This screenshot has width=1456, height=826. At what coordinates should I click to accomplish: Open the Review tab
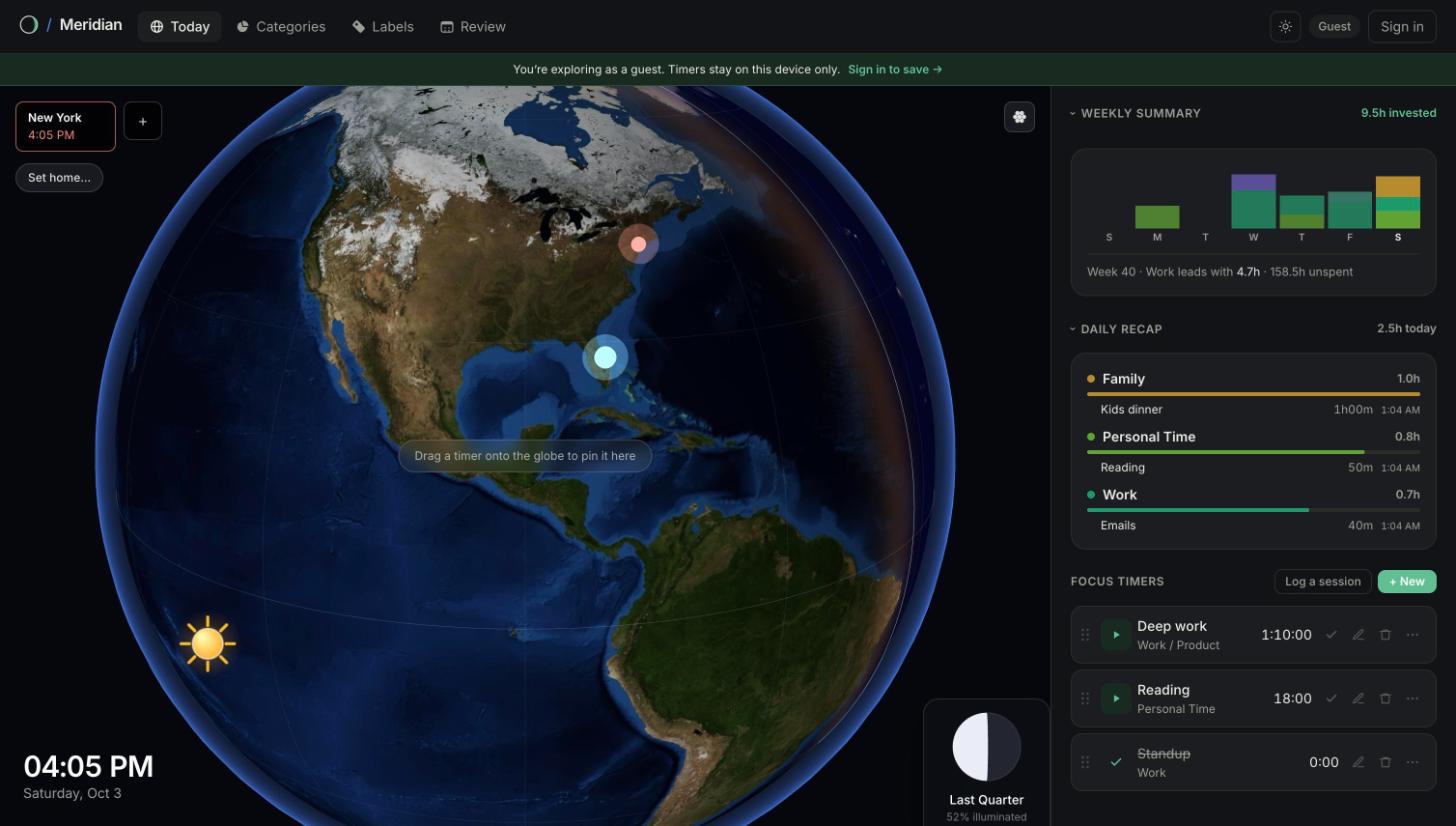click(x=473, y=27)
